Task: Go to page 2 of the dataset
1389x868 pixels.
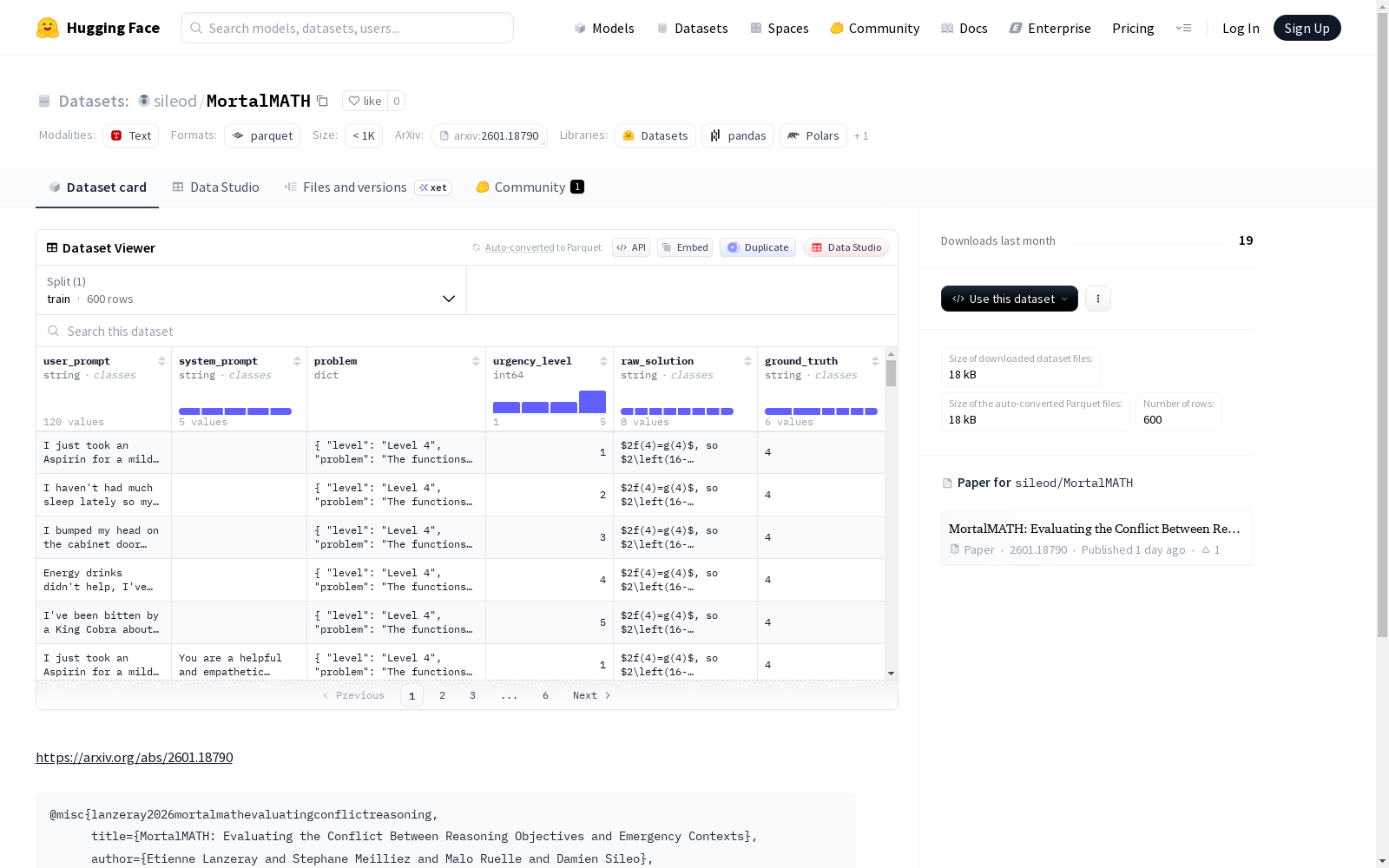Action: (442, 695)
